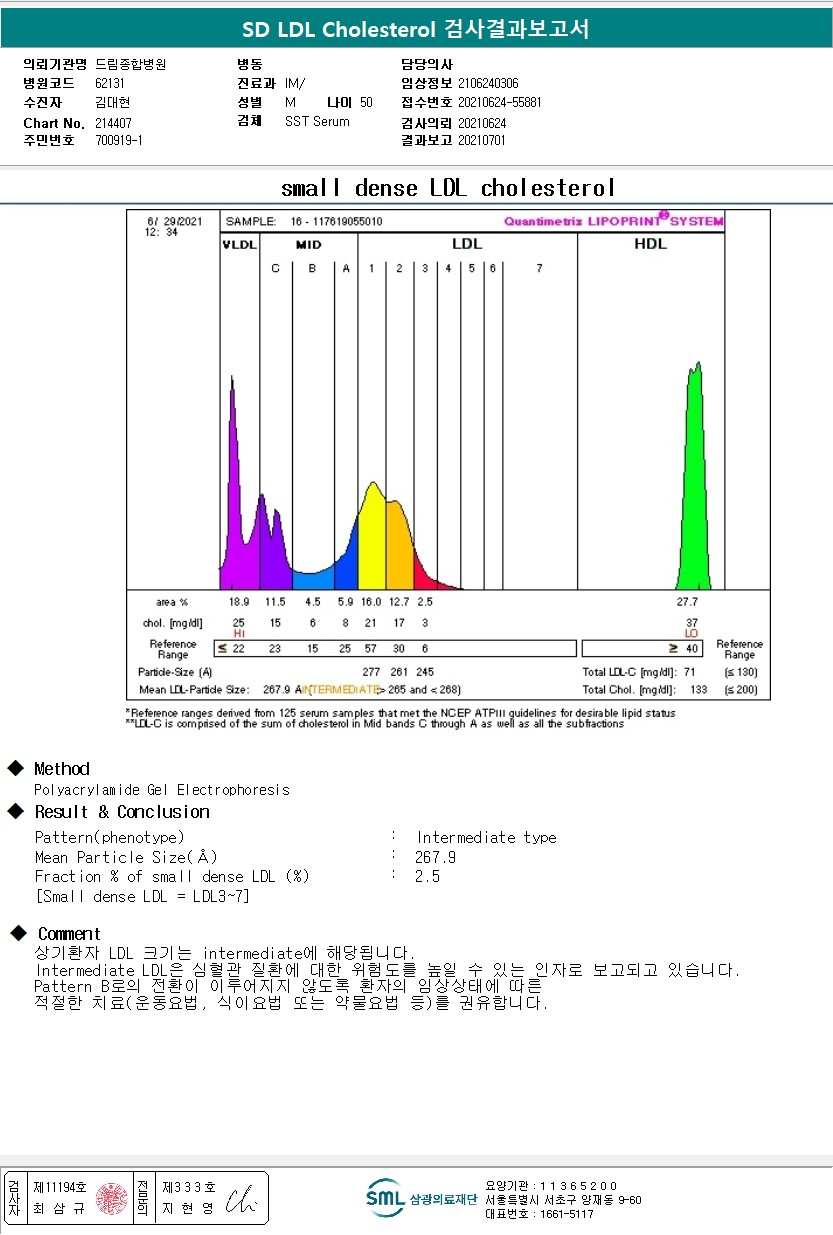The image size is (833, 1235).
Task: Click the handwritten signature in the footer
Action: (x=241, y=1199)
